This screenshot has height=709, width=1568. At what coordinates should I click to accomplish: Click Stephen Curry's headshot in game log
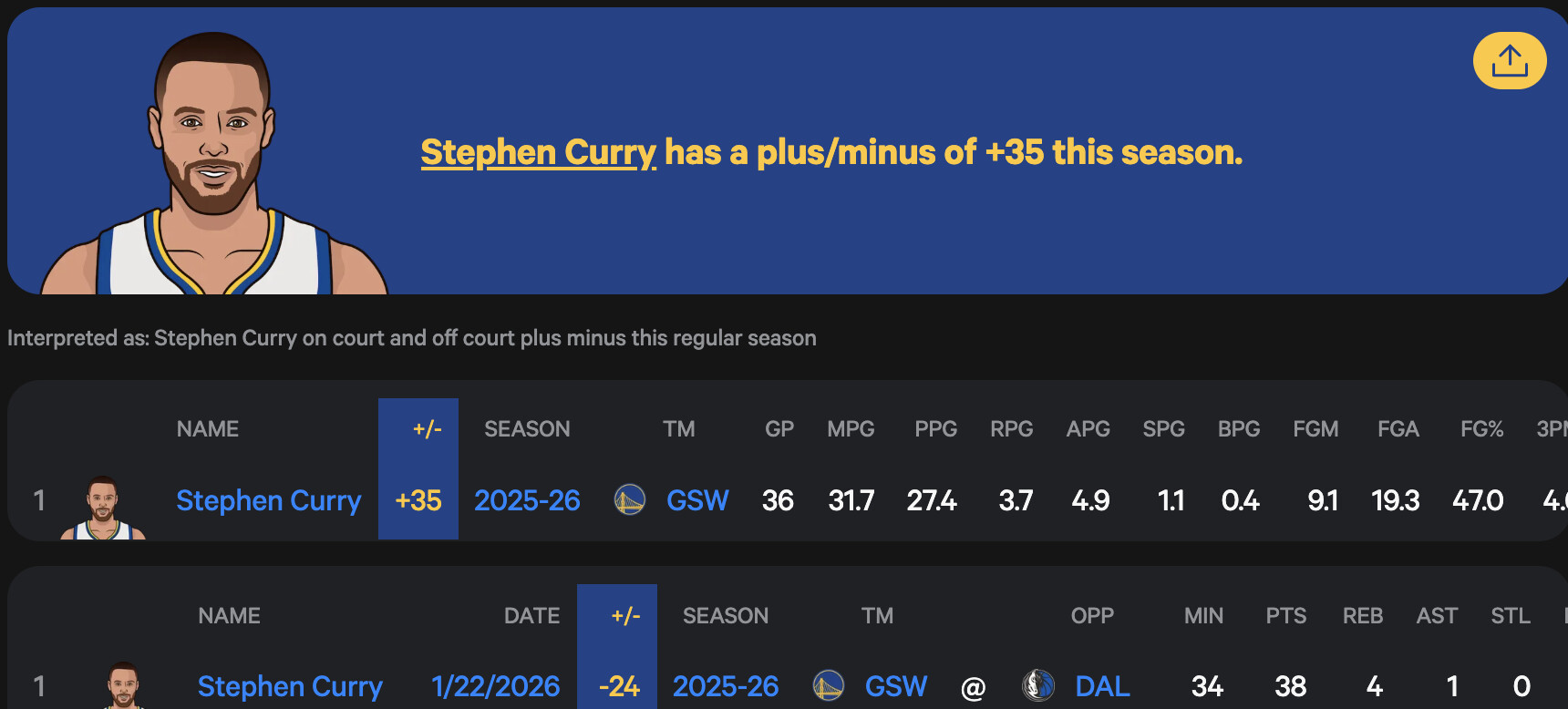(124, 686)
